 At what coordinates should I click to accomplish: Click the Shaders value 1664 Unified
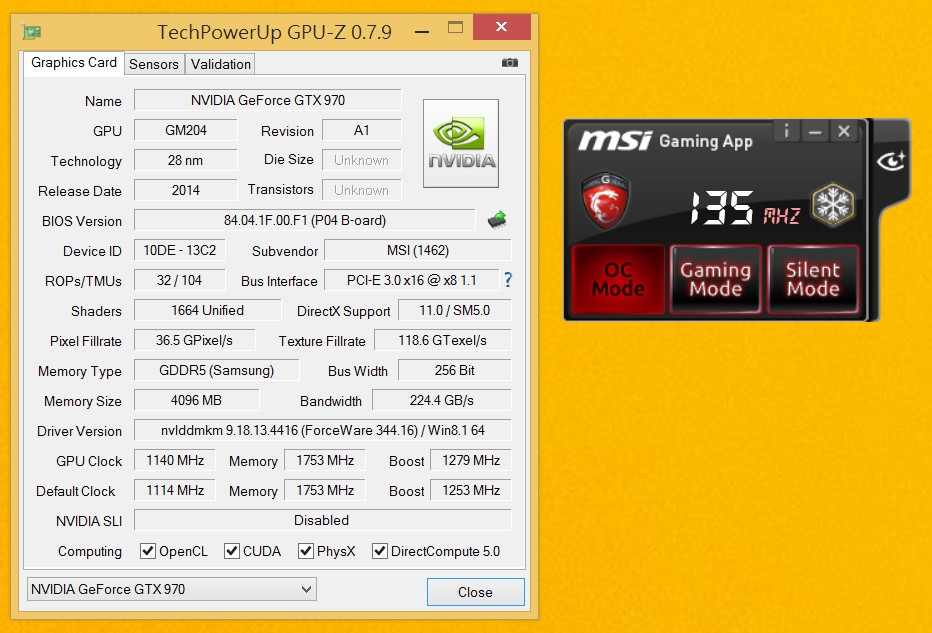coord(207,310)
